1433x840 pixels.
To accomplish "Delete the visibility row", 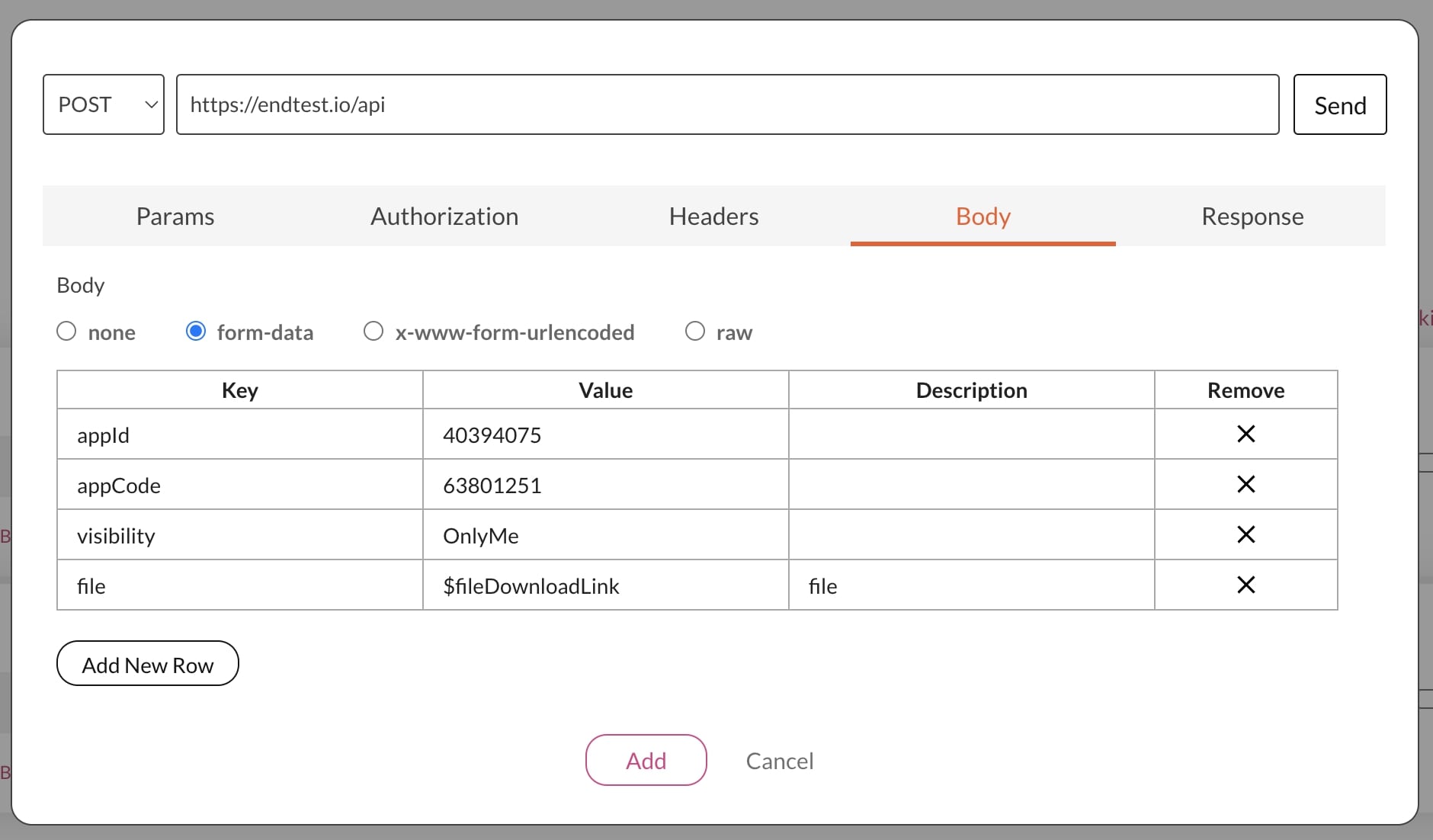I will click(1245, 534).
